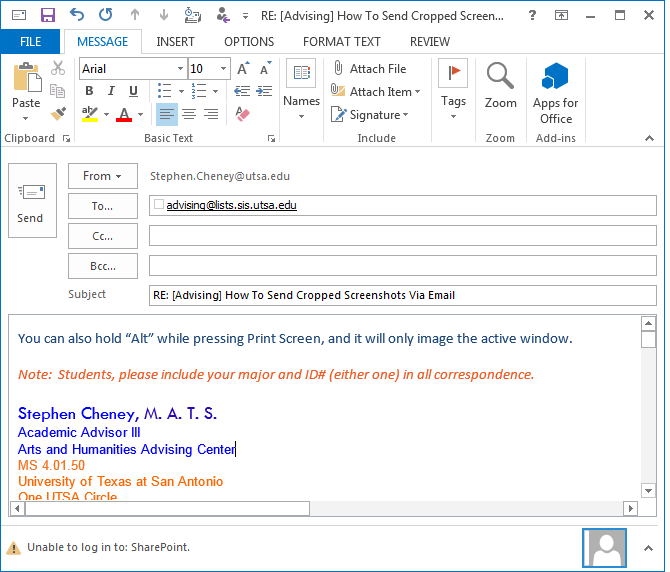Click the Clear All Formatting eraser icon
Screen dimensions: 670x572
pyautogui.click(x=242, y=114)
